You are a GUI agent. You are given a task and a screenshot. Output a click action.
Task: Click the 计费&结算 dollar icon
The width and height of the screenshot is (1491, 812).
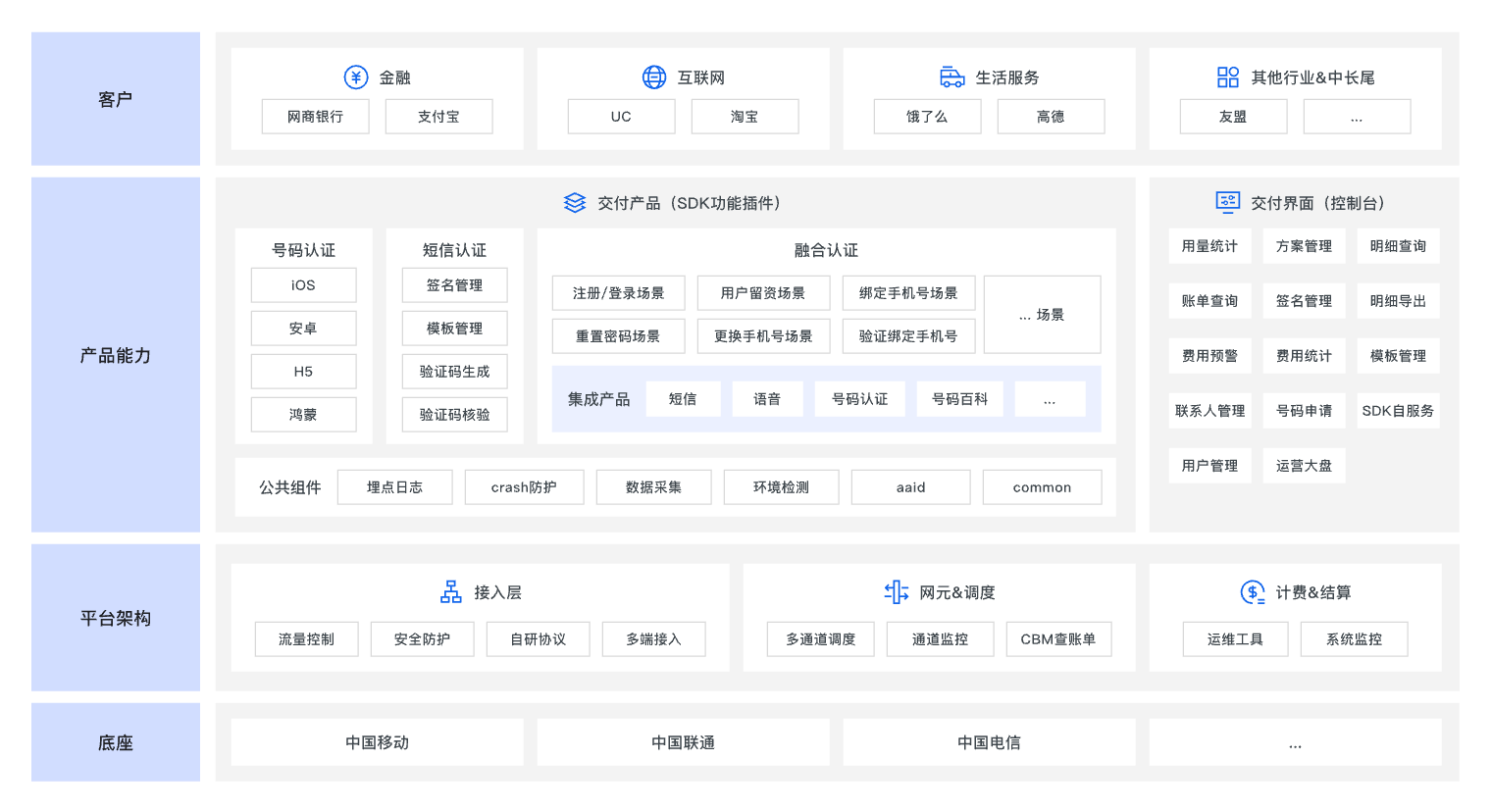pos(1251,592)
